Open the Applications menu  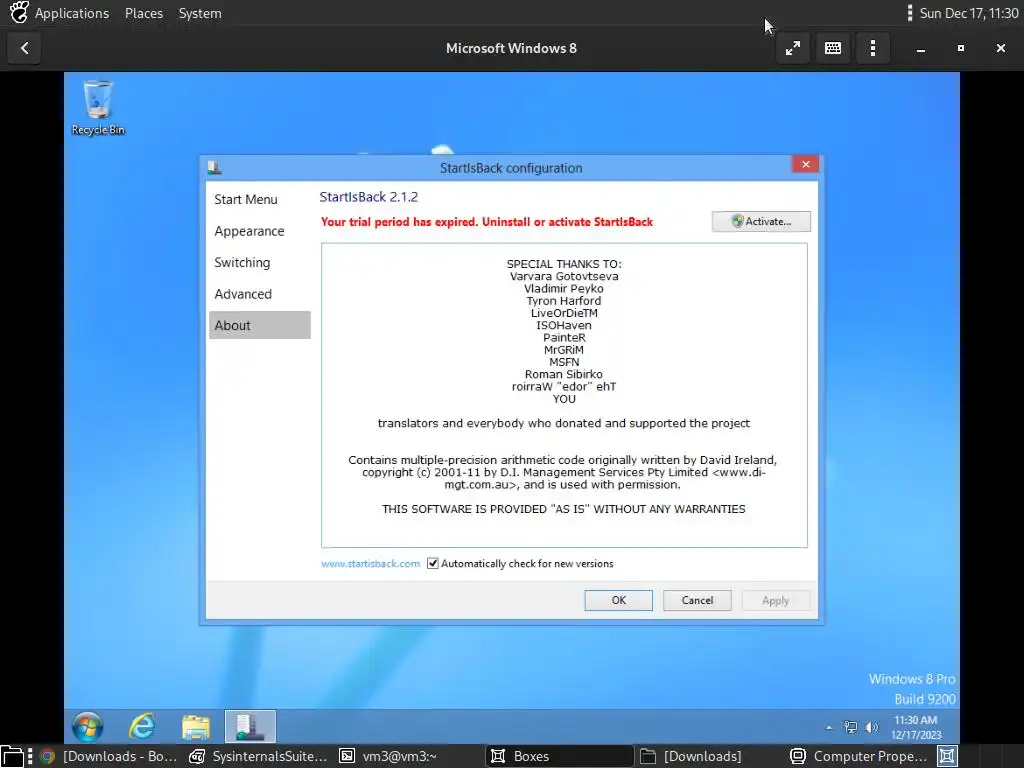coord(72,13)
